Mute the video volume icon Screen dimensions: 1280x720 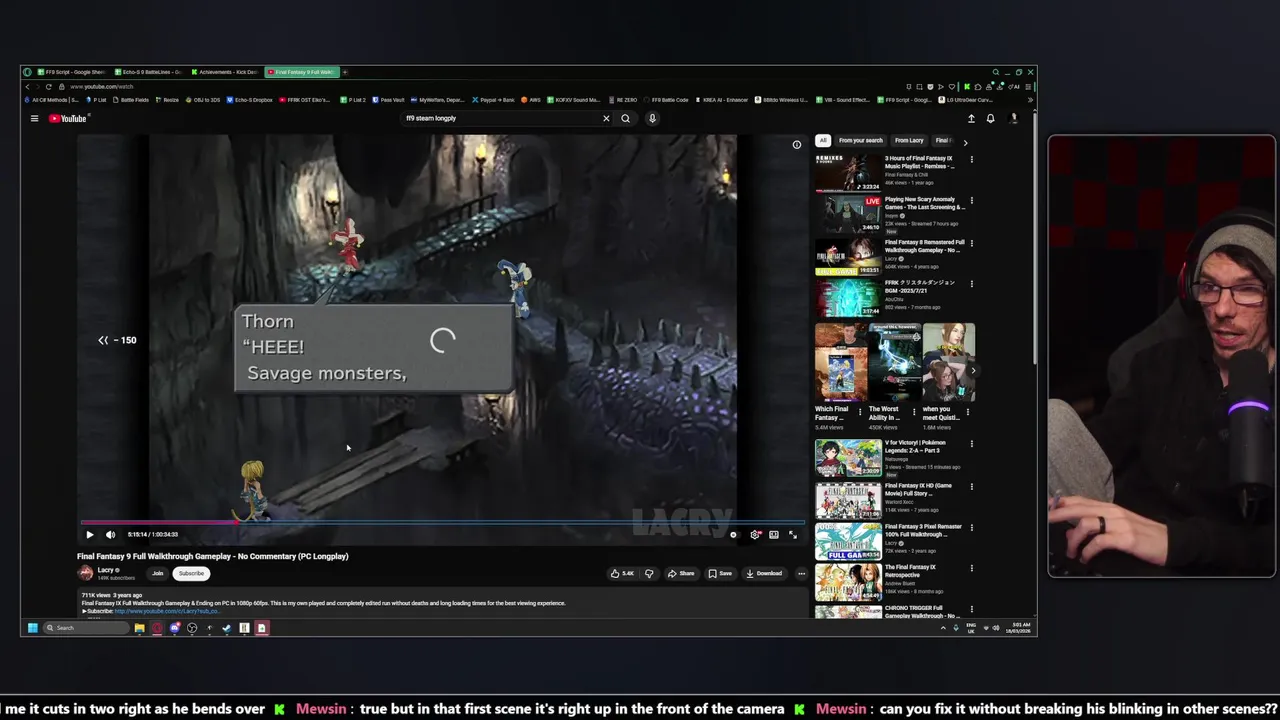pyautogui.click(x=110, y=534)
